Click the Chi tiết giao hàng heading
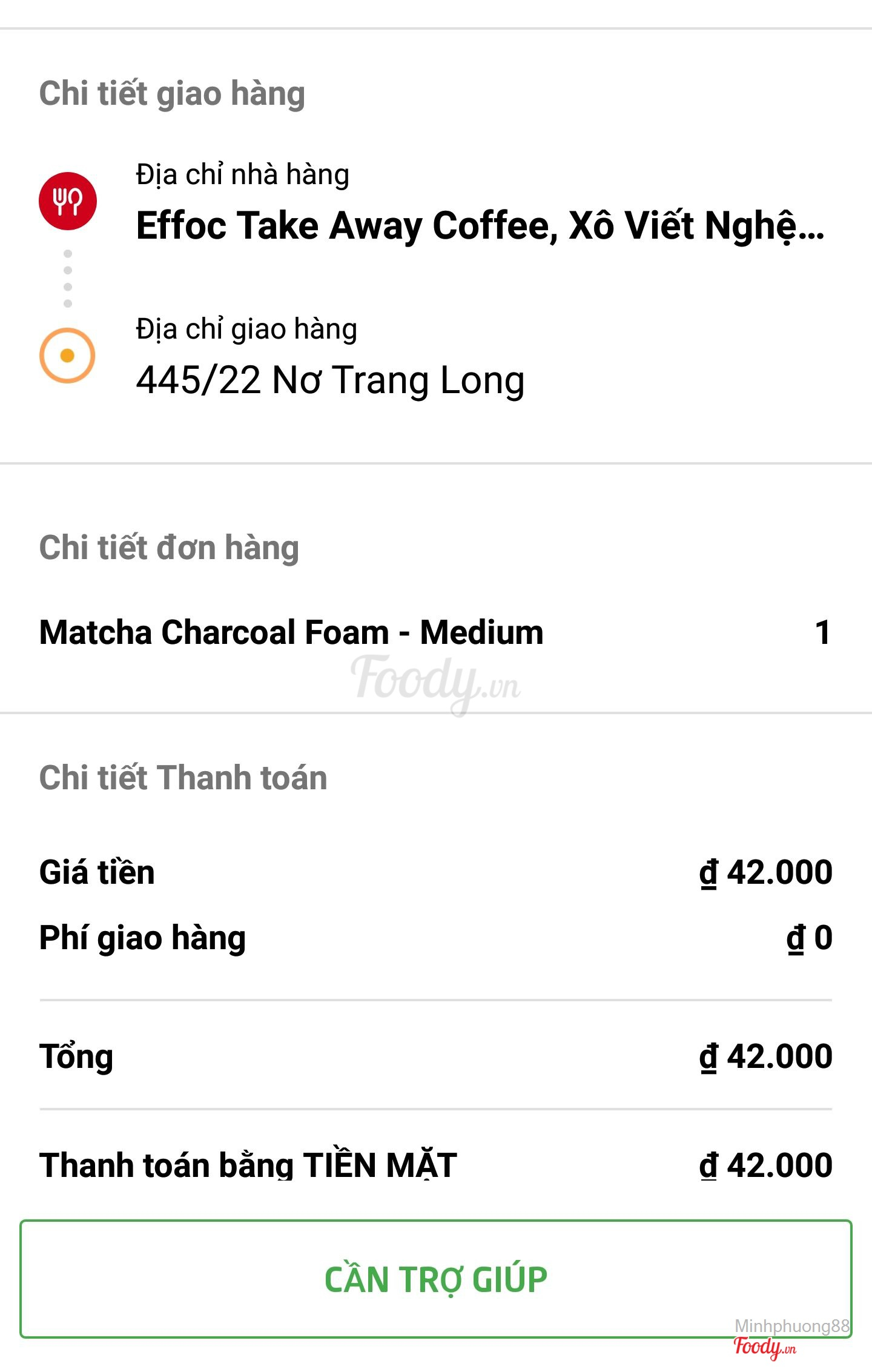Viewport: 872px width, 1372px height. tap(172, 93)
